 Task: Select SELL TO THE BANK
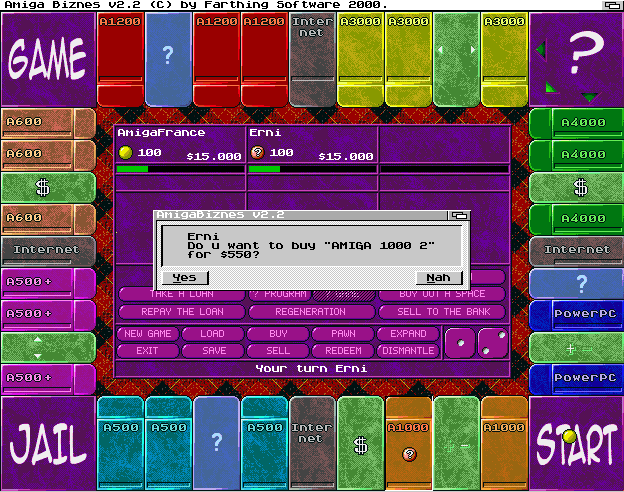click(x=442, y=312)
